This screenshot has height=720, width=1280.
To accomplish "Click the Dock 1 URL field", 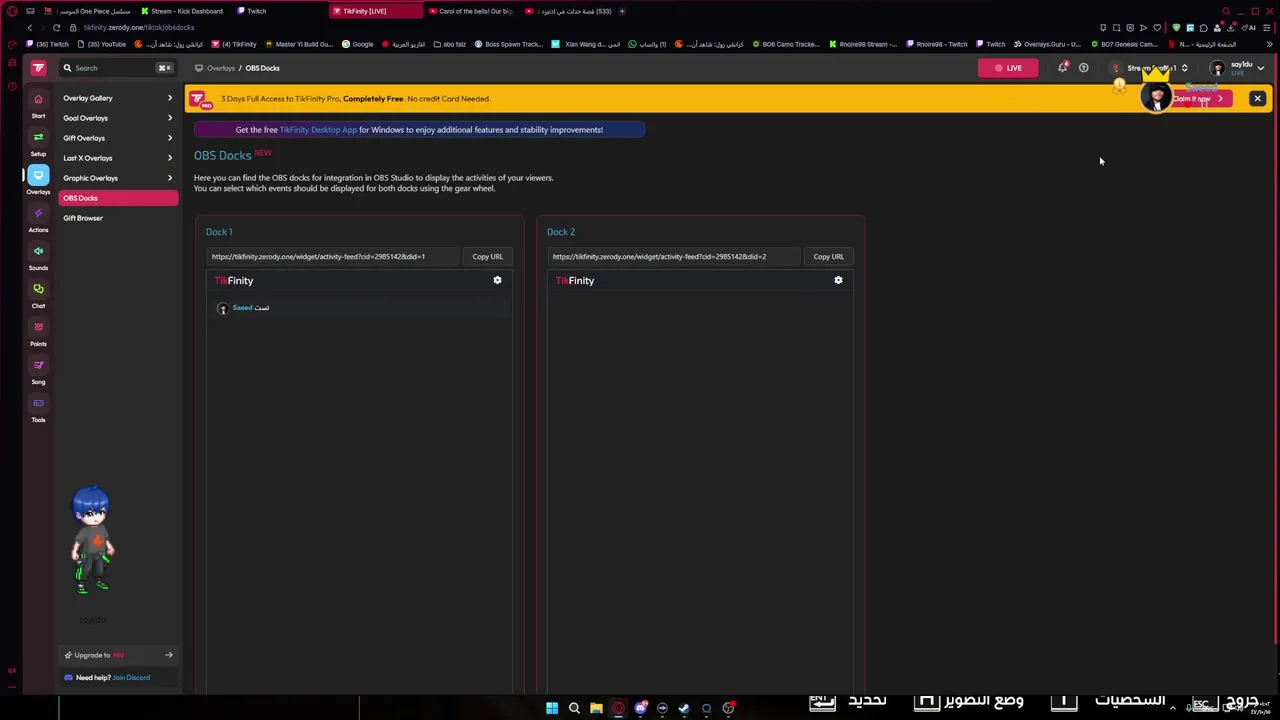I will [x=333, y=257].
